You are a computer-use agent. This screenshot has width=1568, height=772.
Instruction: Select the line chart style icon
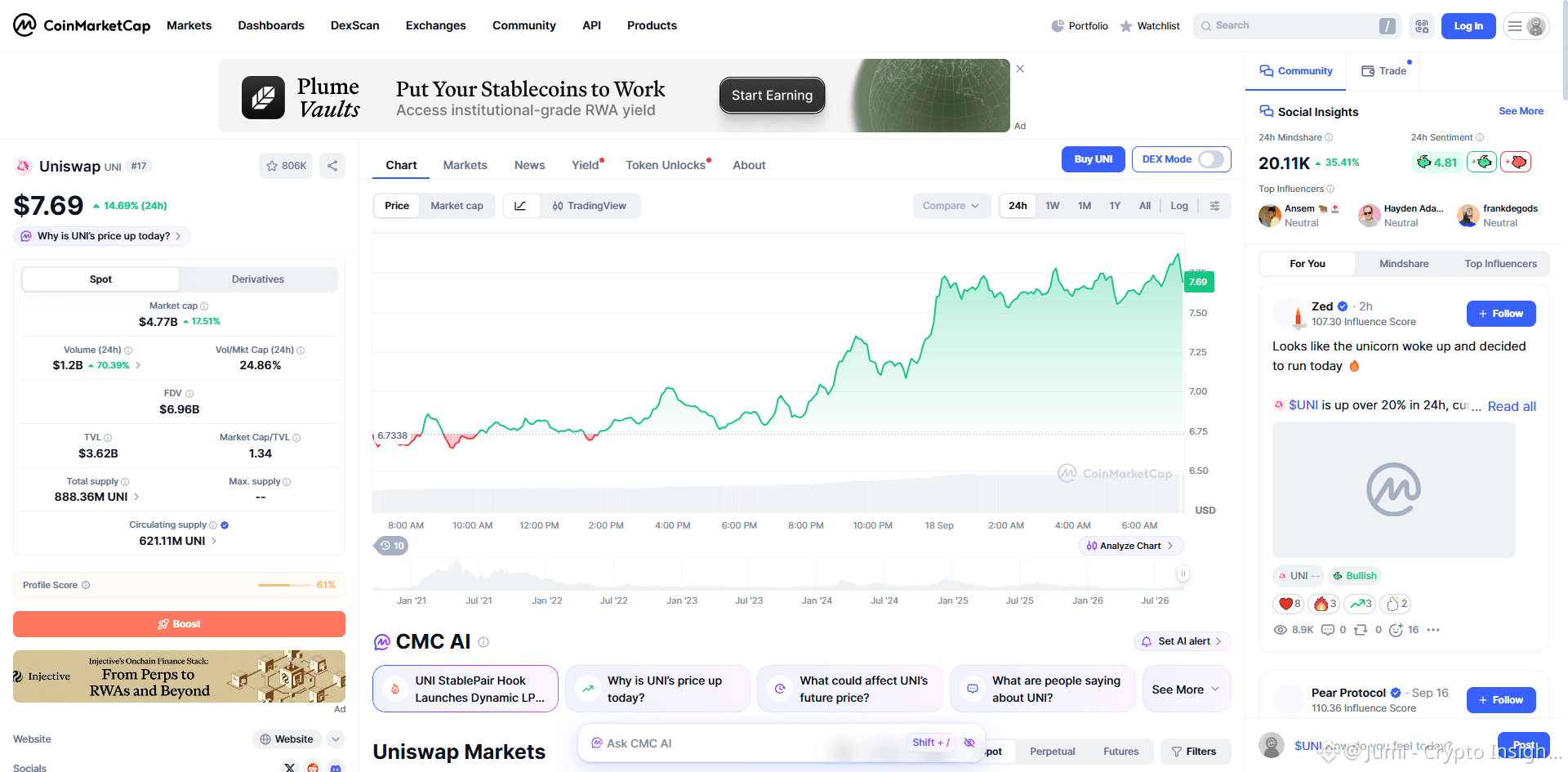pos(520,206)
